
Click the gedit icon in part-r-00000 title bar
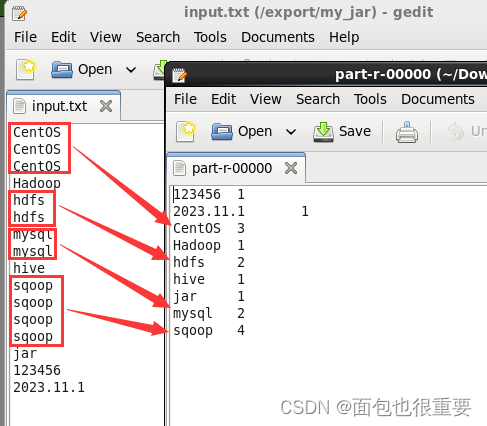(x=179, y=75)
